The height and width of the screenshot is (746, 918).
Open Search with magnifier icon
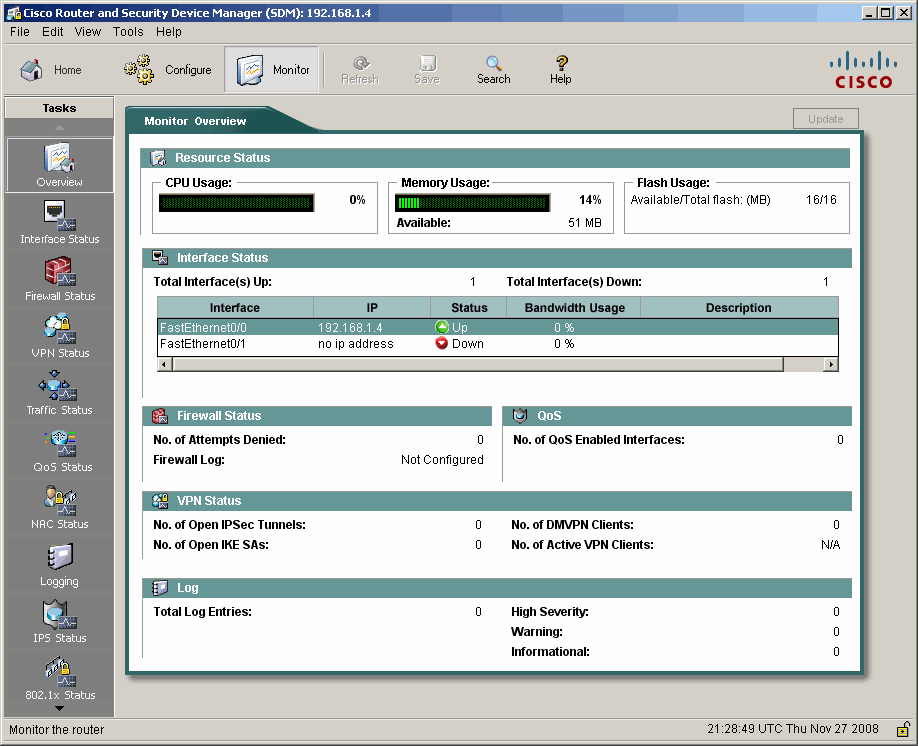(x=494, y=70)
